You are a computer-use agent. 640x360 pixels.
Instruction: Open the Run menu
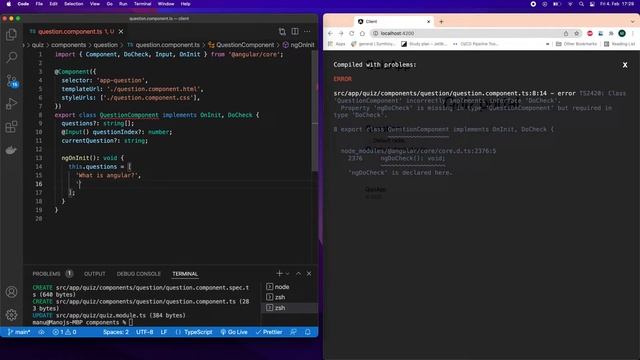point(123,4)
